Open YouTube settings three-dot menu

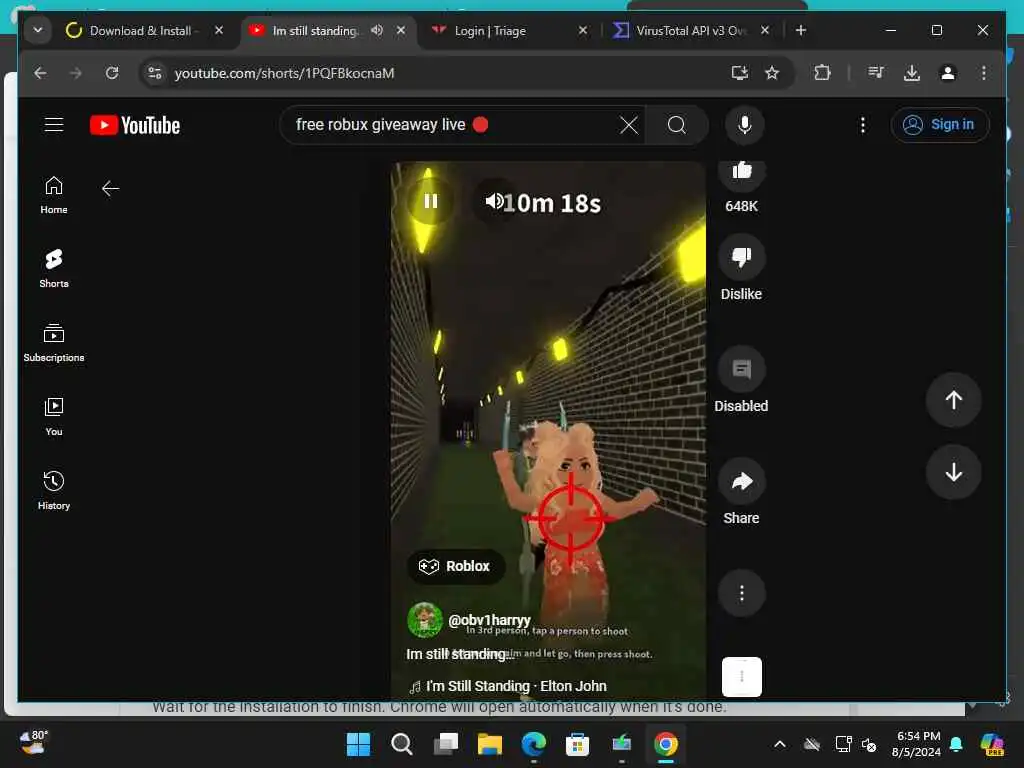coord(863,125)
